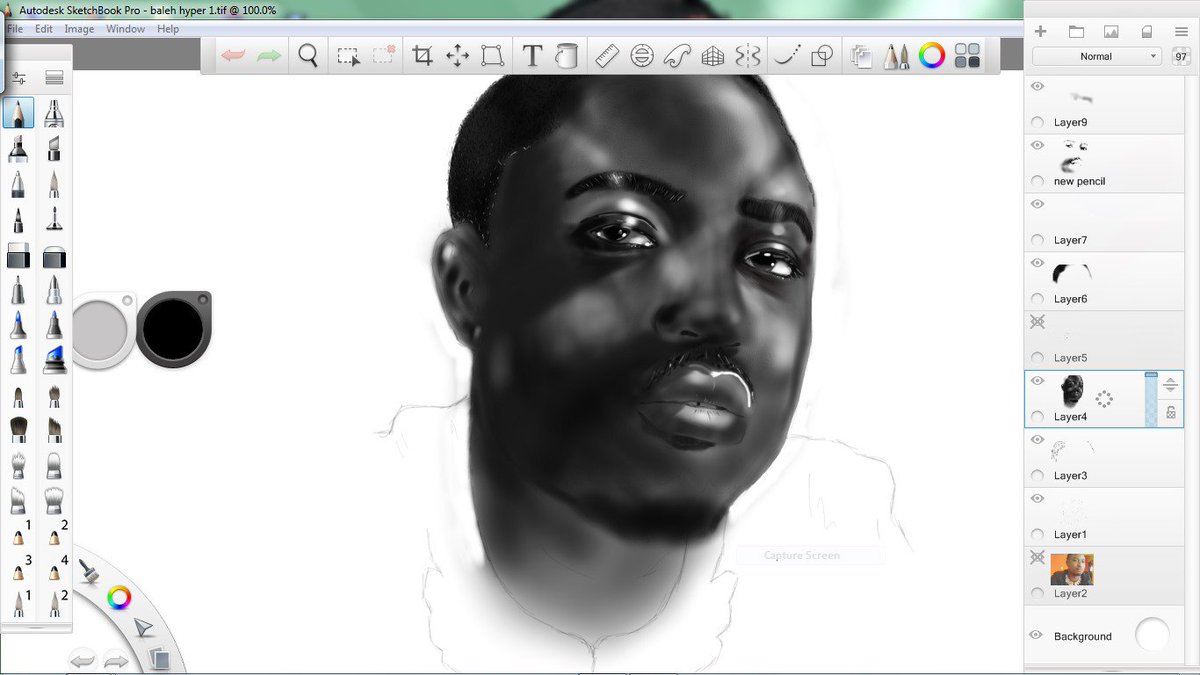Open the Brush Library icon
1200x675 pixels.
[x=54, y=78]
